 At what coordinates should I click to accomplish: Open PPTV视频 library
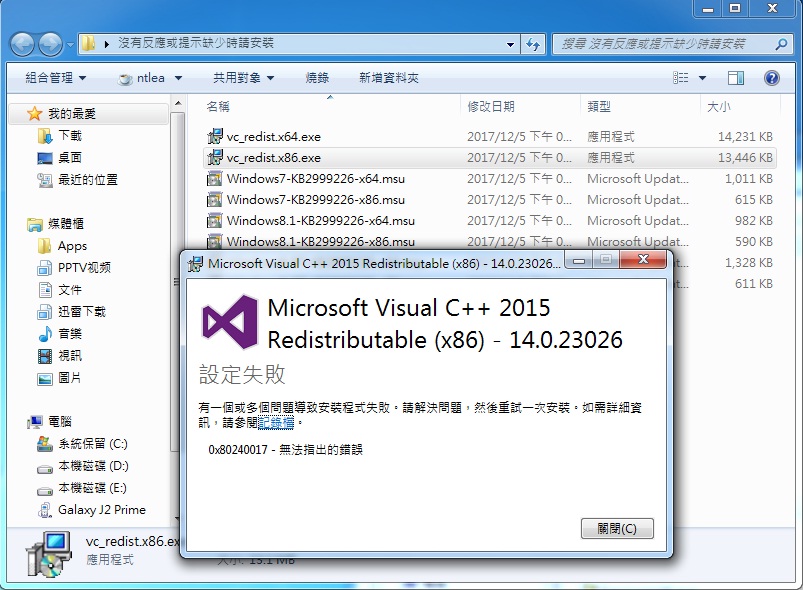(x=84, y=268)
